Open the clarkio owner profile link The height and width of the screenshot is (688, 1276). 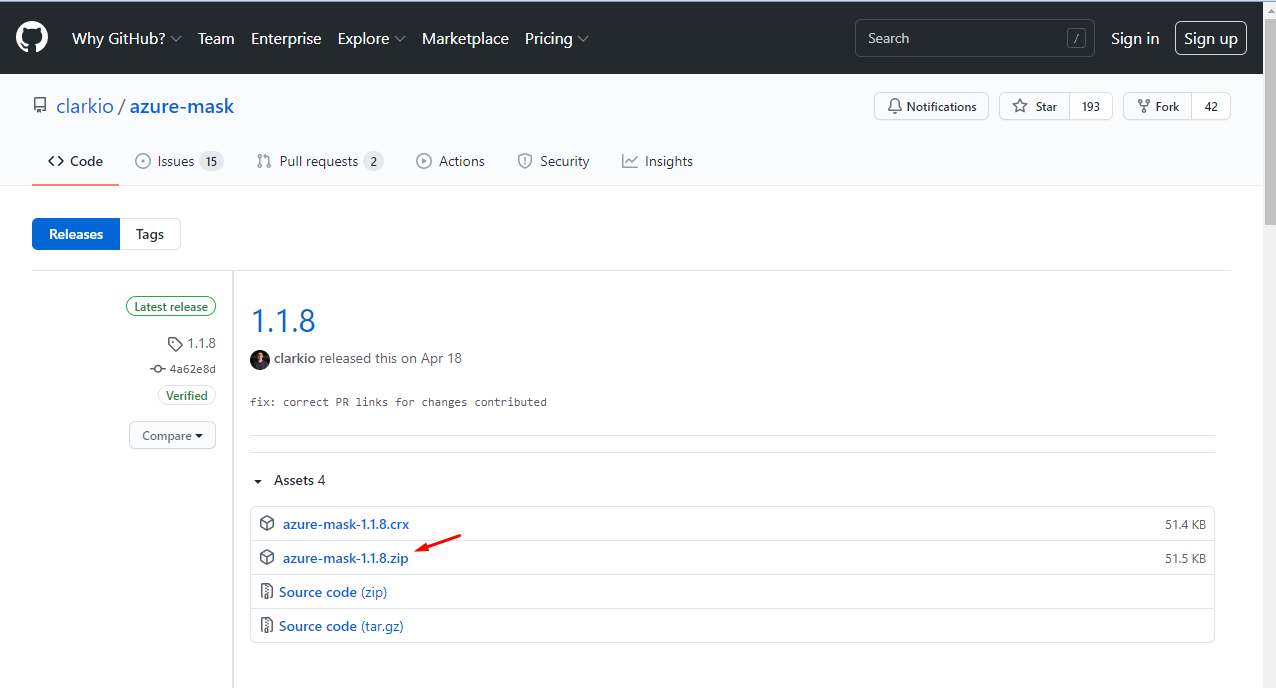click(x=85, y=106)
